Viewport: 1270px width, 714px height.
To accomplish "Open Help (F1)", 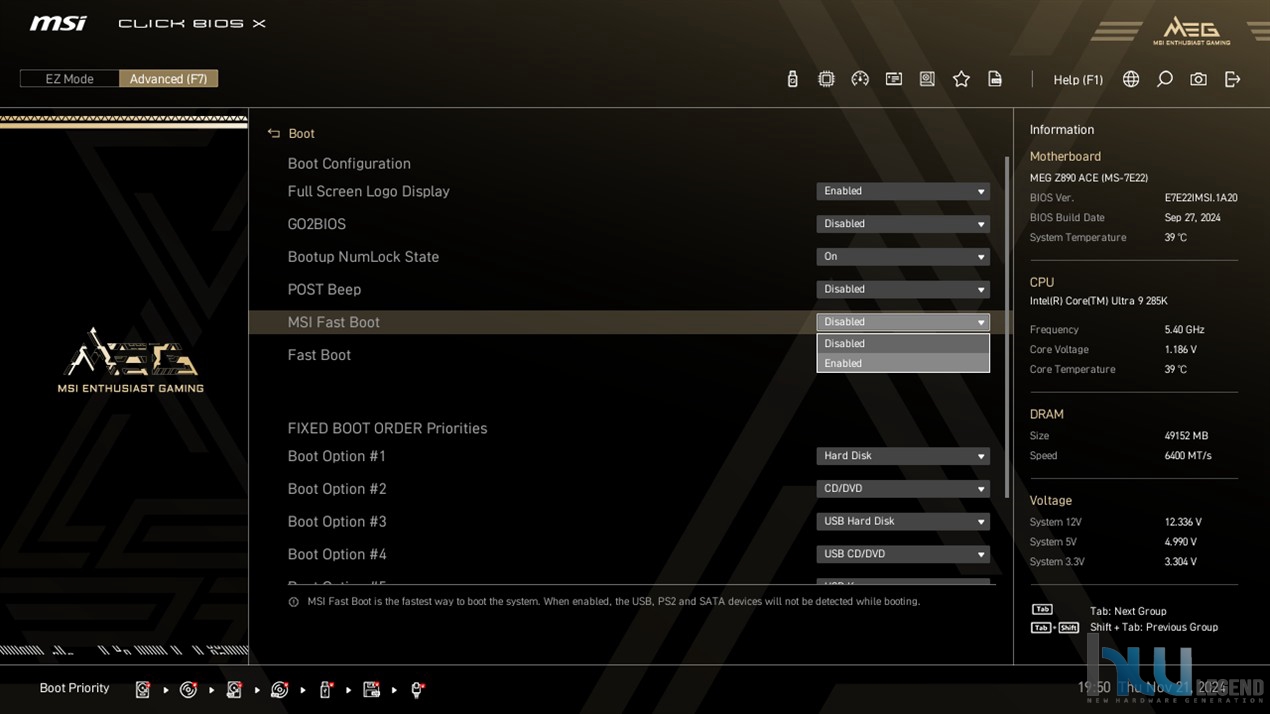I will (1078, 80).
